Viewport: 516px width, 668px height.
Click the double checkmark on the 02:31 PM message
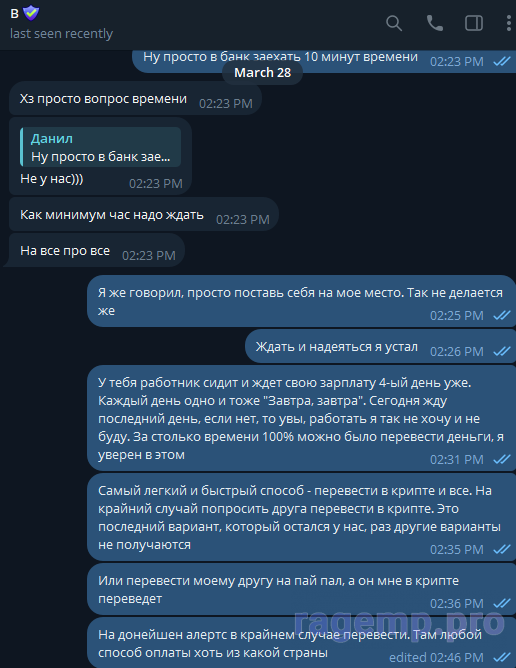(x=502, y=459)
